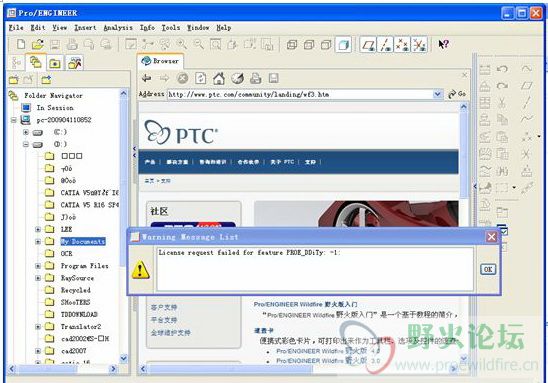
Task: Open the File menu
Action: tap(16, 28)
